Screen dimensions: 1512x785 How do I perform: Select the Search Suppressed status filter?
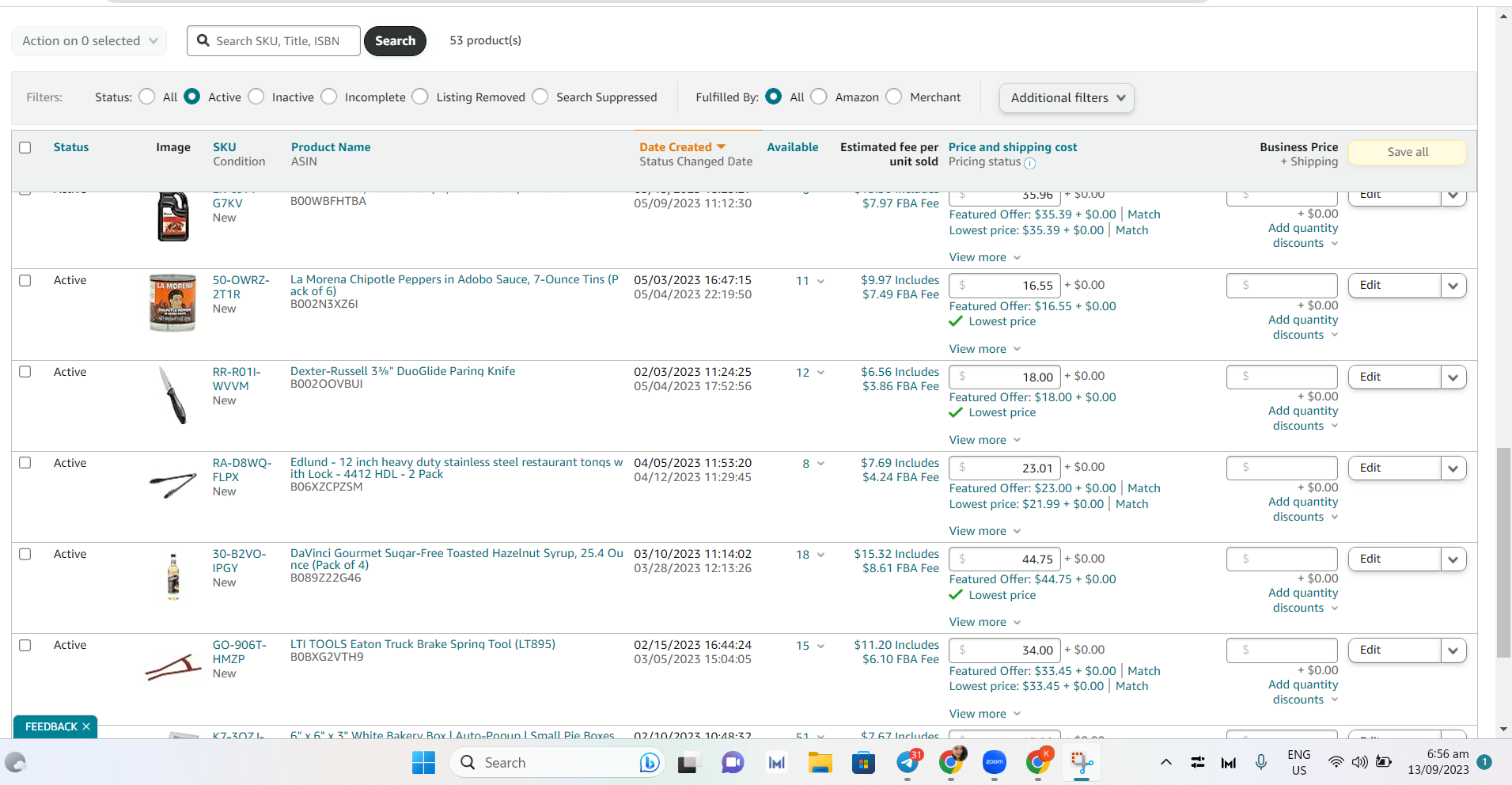tap(540, 97)
